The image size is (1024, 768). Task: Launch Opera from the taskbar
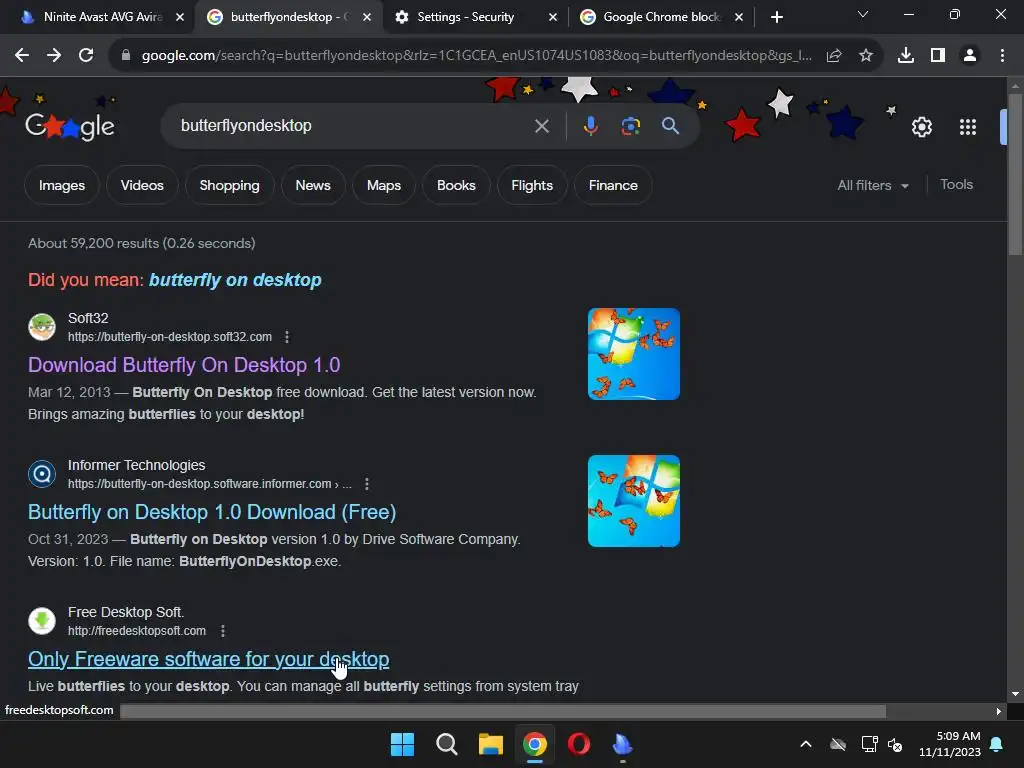pyautogui.click(x=579, y=744)
